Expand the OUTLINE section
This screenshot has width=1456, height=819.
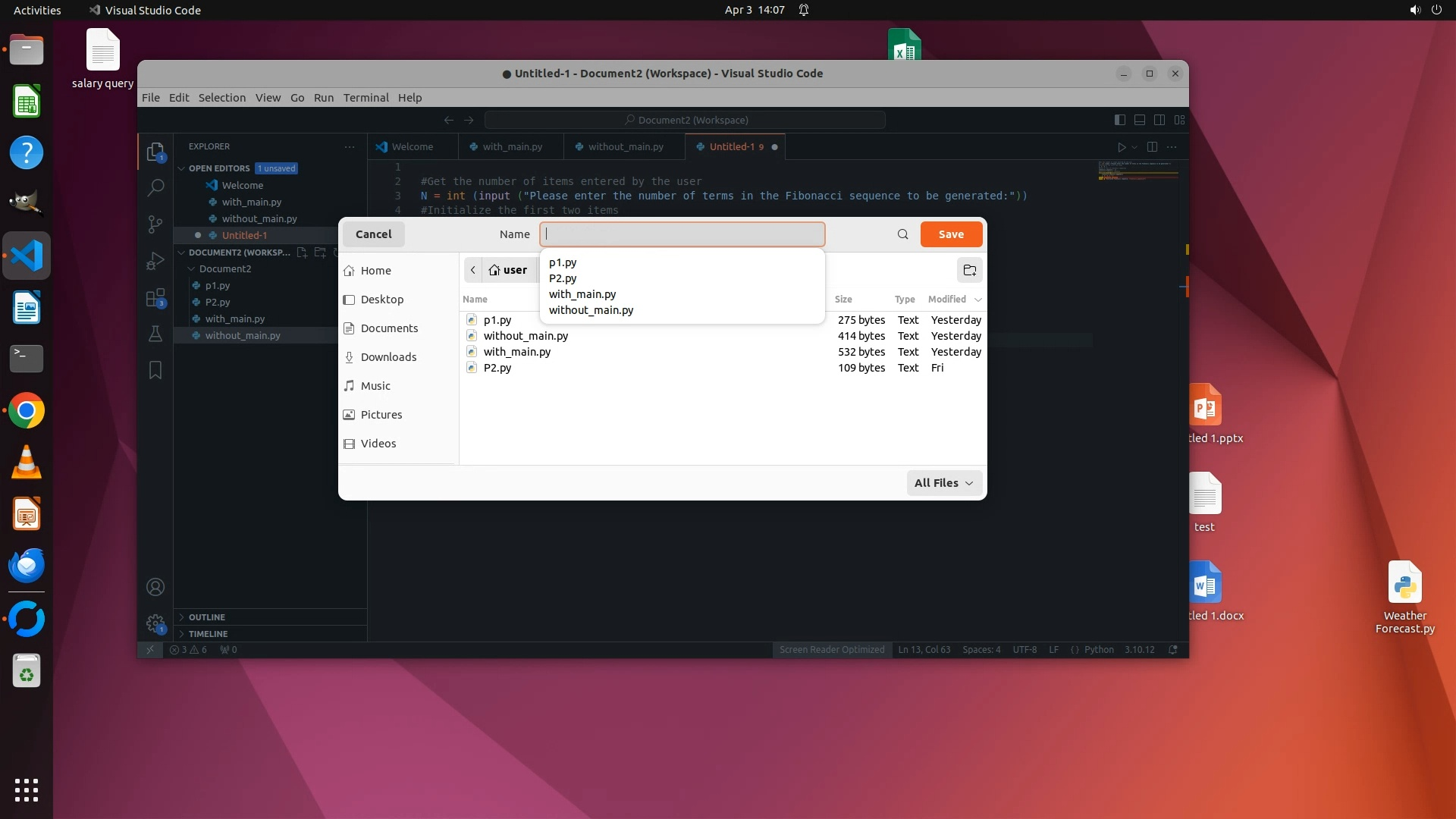pos(207,617)
